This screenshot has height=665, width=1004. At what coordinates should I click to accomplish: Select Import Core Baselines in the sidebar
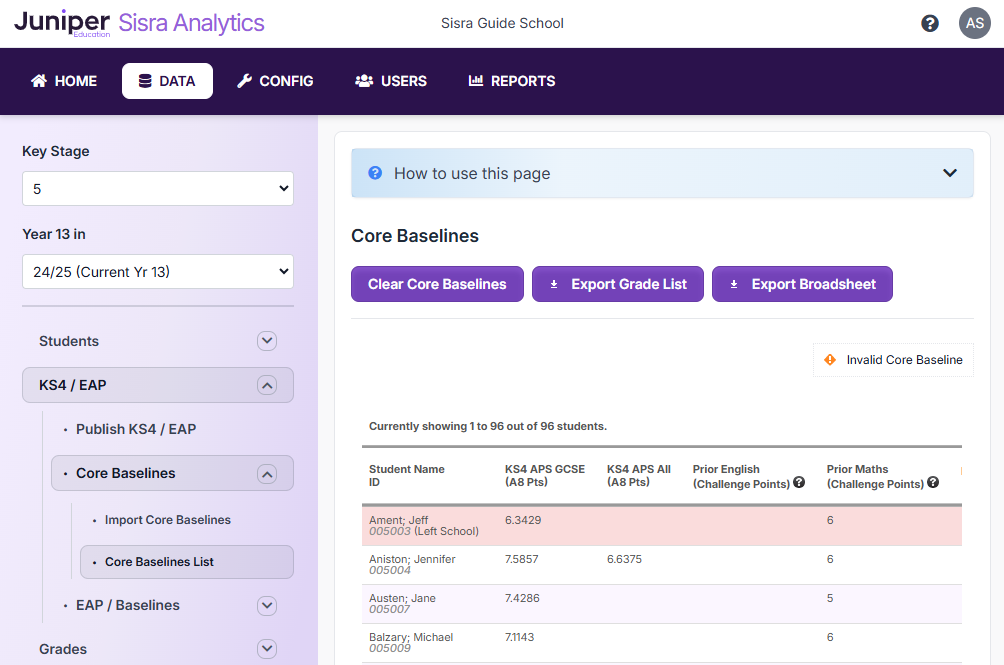coord(168,519)
